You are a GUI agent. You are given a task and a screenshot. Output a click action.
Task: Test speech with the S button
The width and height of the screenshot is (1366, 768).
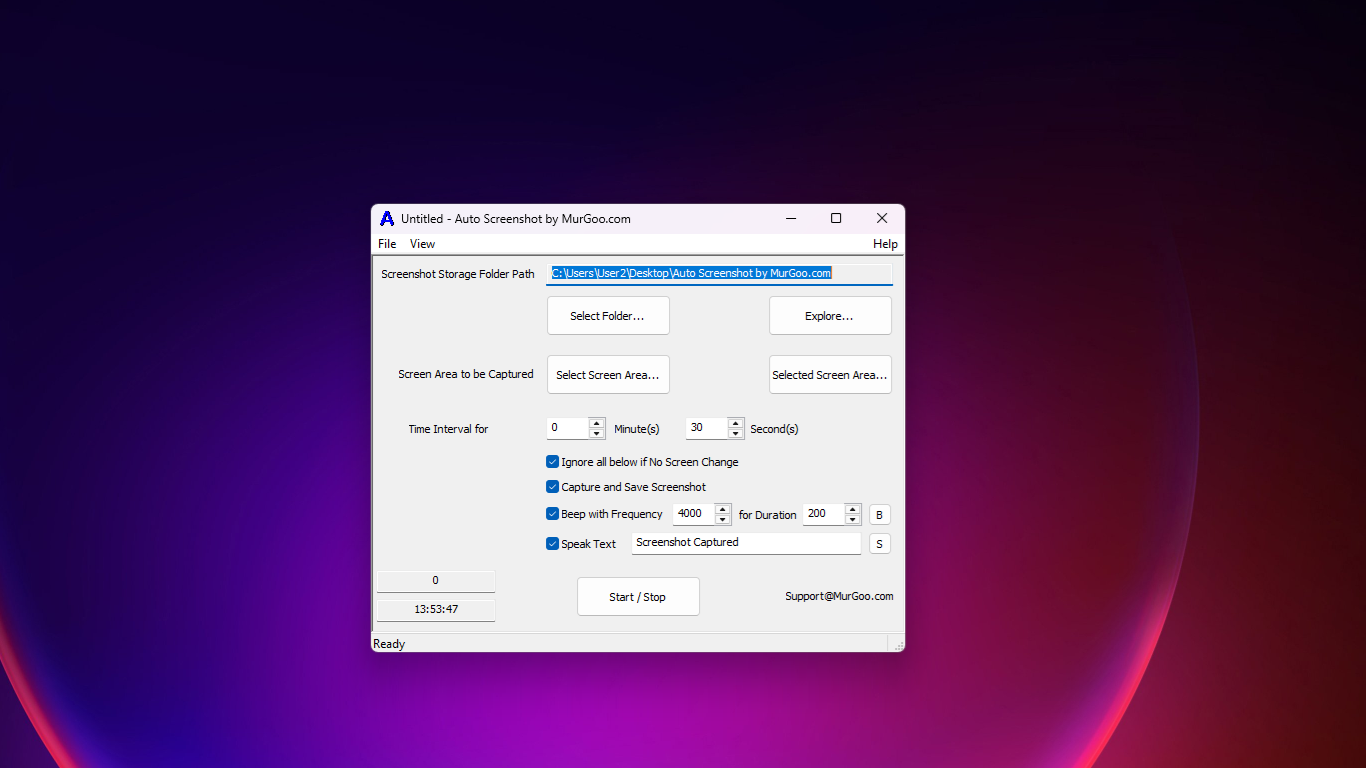[x=879, y=543]
